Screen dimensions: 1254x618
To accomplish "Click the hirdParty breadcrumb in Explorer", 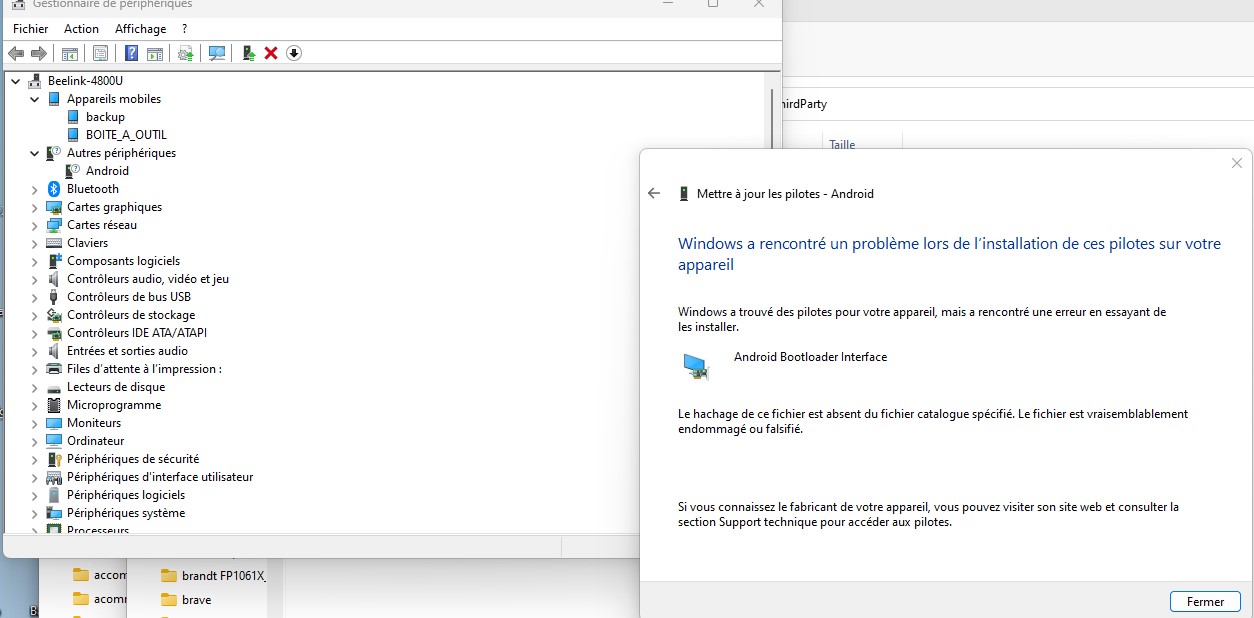I will pos(806,104).
